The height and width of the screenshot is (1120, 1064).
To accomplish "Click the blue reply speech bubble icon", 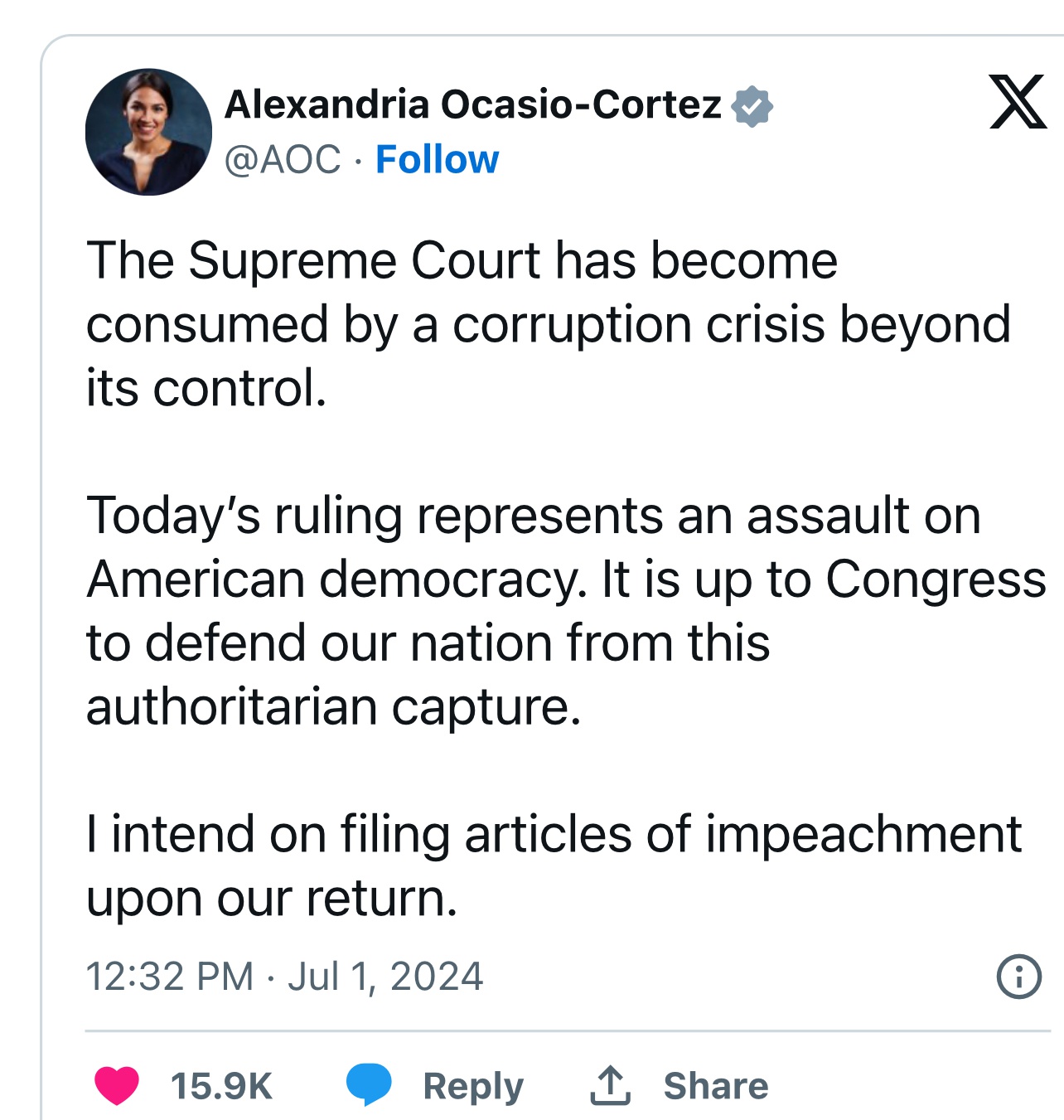I will coord(368,1084).
